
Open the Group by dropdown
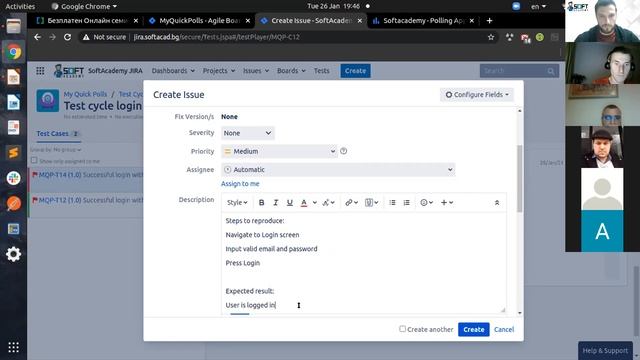(x=56, y=149)
